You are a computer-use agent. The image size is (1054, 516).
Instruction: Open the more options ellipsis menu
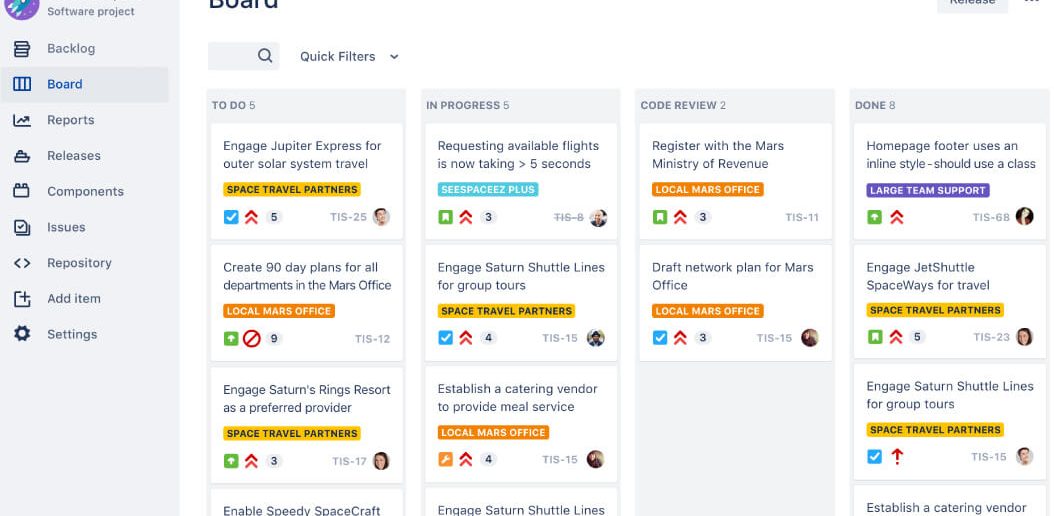click(x=1032, y=3)
